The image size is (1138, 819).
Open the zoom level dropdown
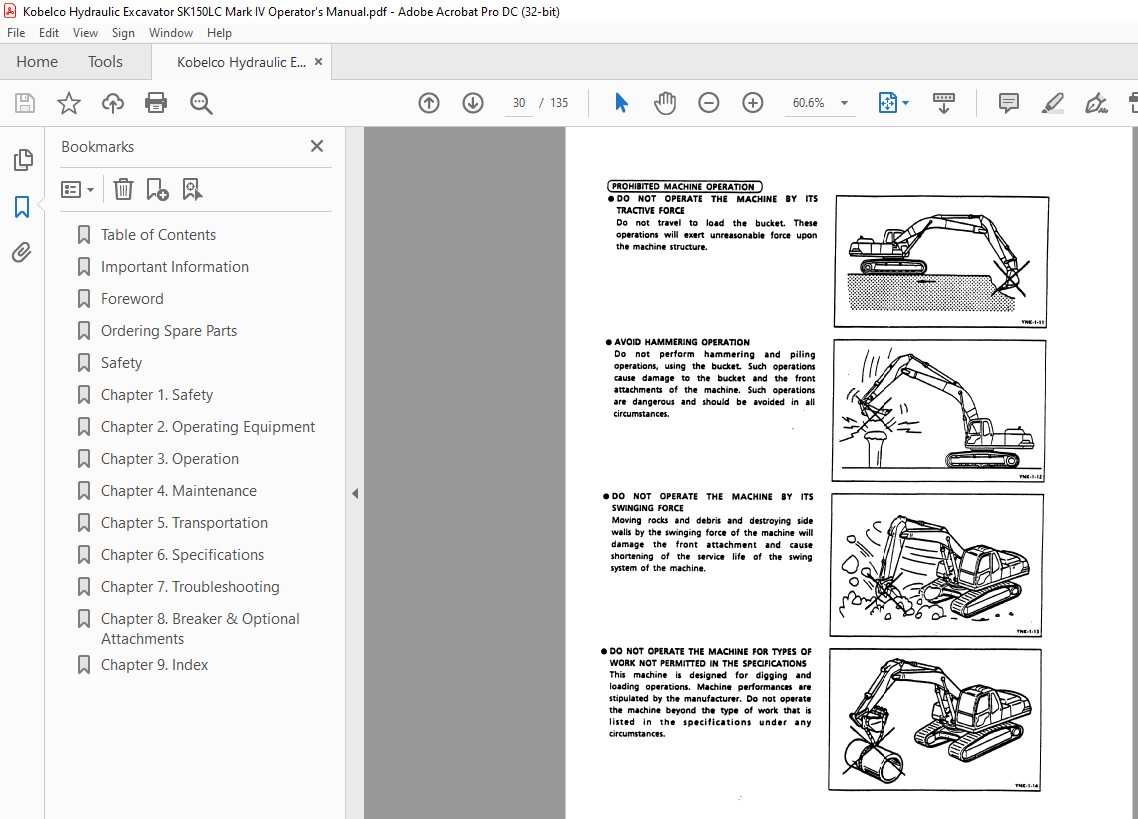844,103
